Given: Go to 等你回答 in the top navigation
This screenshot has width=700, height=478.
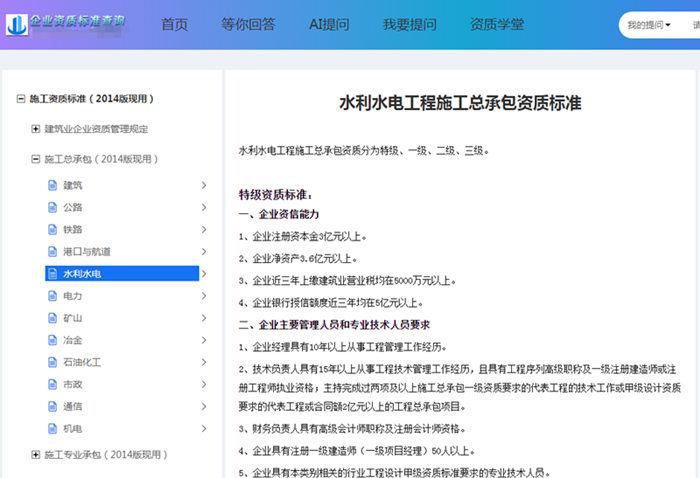Looking at the screenshot, I should point(248,24).
